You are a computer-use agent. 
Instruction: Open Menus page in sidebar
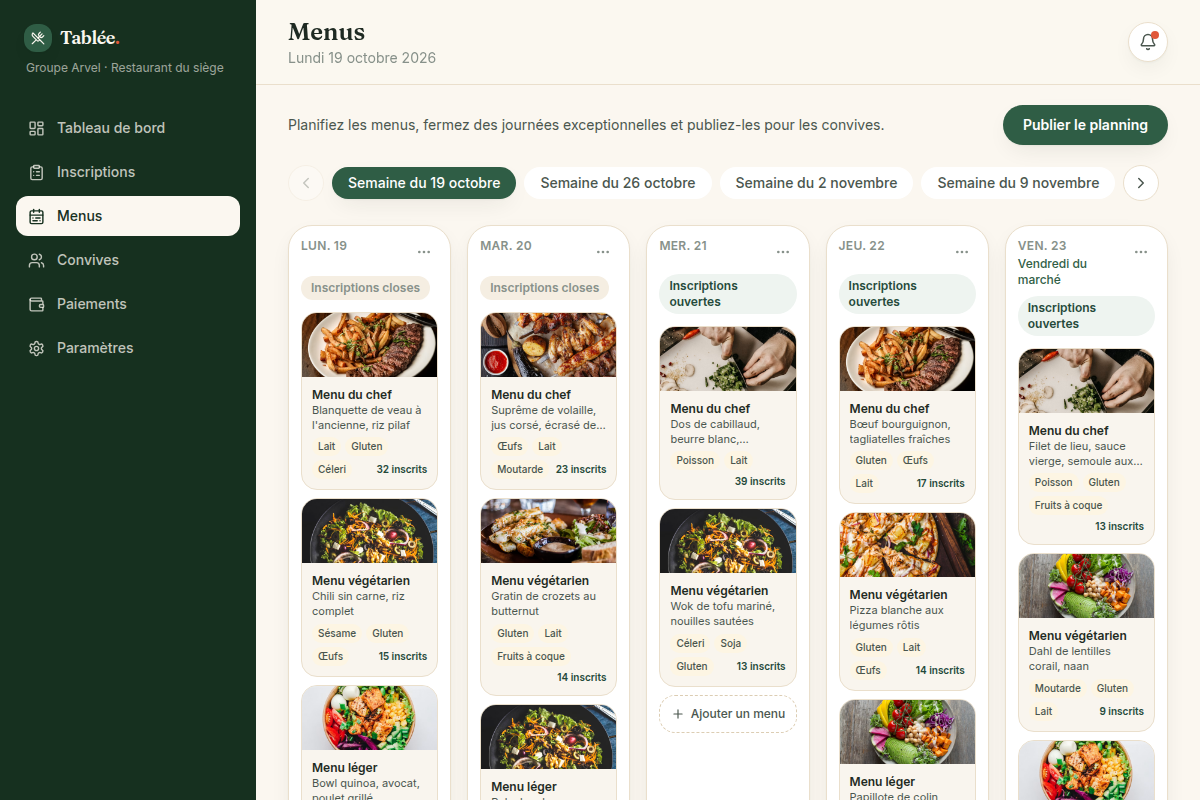pyautogui.click(x=128, y=216)
